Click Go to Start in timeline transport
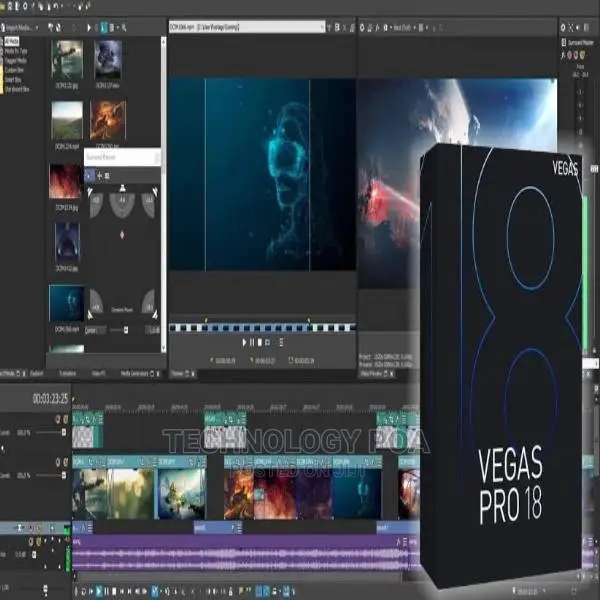Image resolution: width=600 pixels, height=600 pixels. coord(122,591)
